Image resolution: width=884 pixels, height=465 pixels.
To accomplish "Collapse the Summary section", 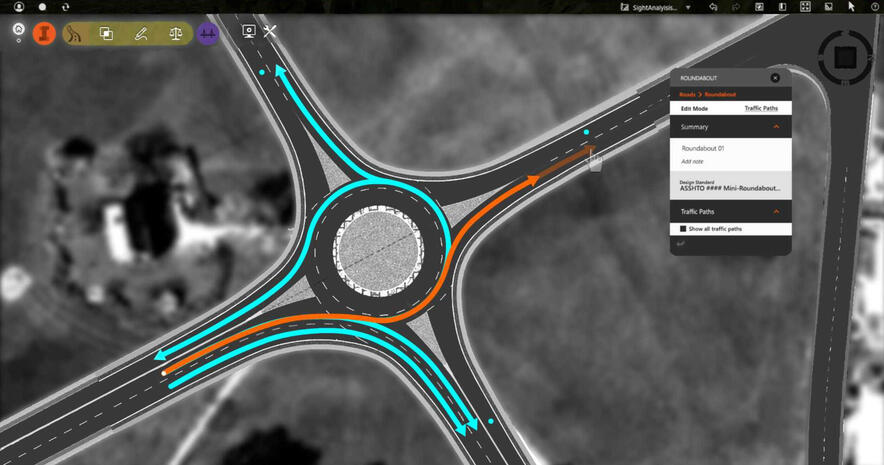I will click(776, 127).
